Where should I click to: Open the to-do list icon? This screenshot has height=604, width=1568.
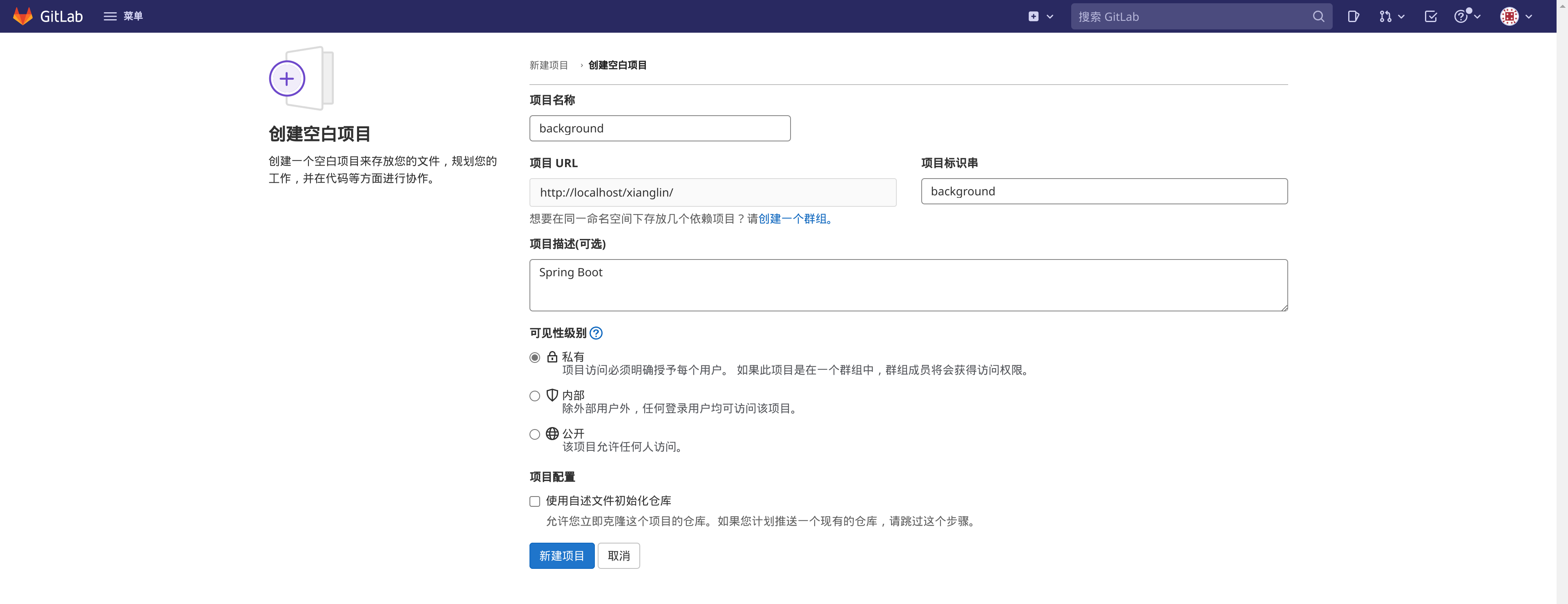click(x=1430, y=16)
